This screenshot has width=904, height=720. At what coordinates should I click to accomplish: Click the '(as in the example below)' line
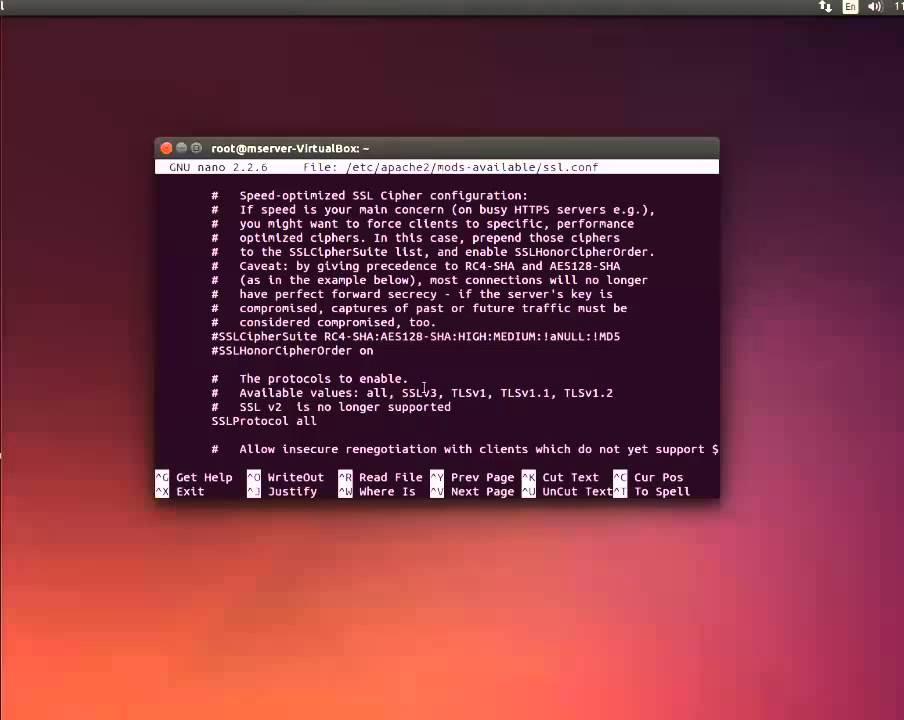click(x=430, y=280)
